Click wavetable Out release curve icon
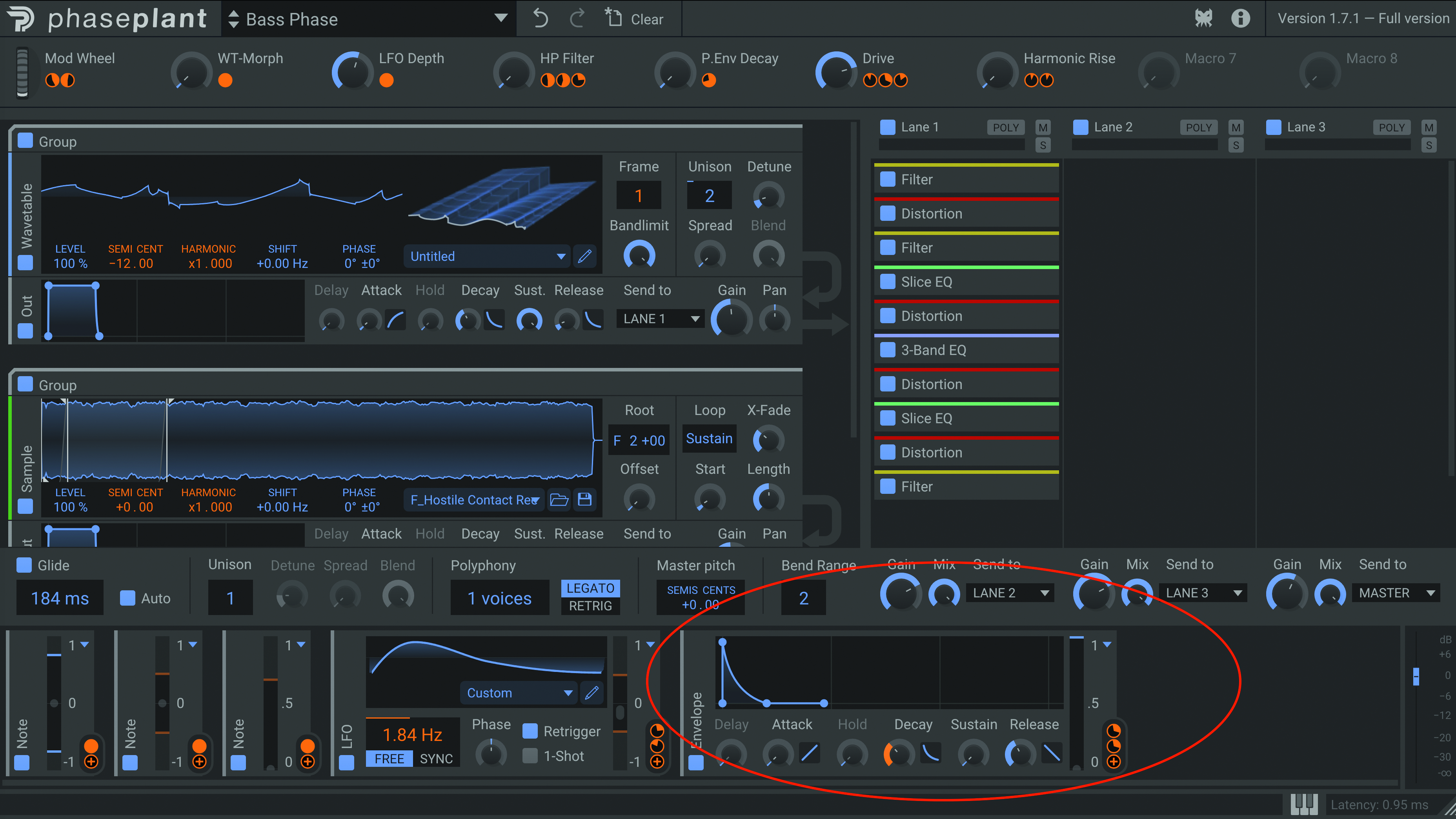The width and height of the screenshot is (1456, 819). (x=592, y=319)
